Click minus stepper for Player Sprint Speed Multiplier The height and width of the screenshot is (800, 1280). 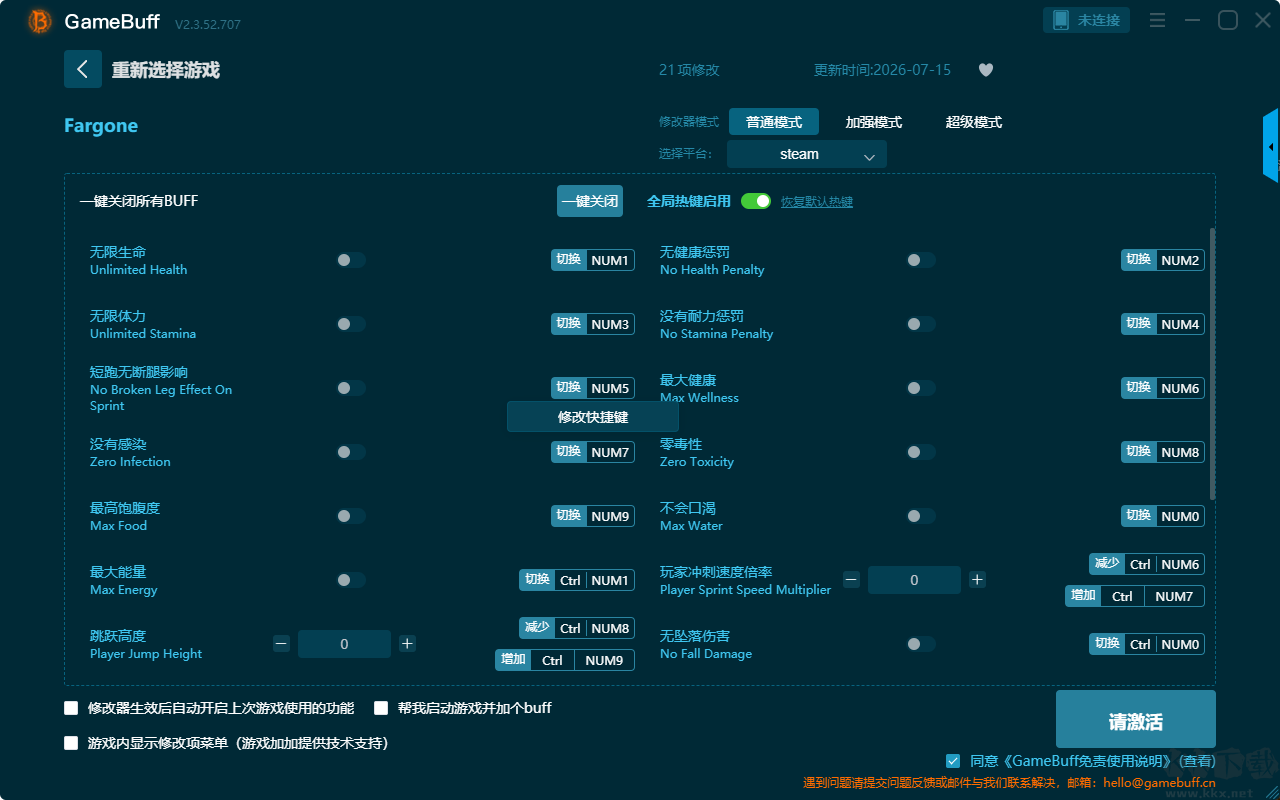pyautogui.click(x=851, y=580)
